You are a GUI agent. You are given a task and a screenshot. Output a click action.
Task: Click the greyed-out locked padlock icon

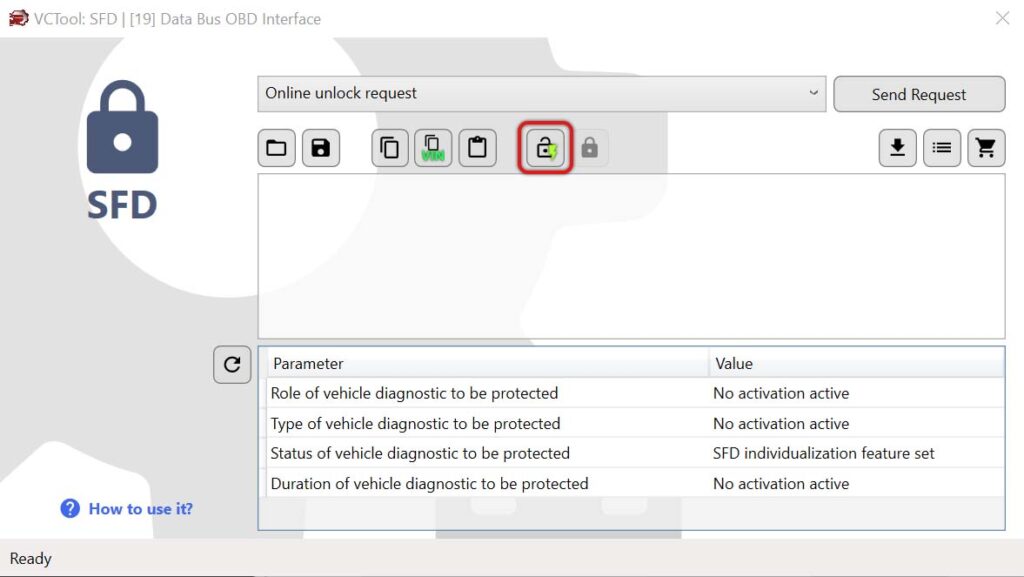point(589,148)
